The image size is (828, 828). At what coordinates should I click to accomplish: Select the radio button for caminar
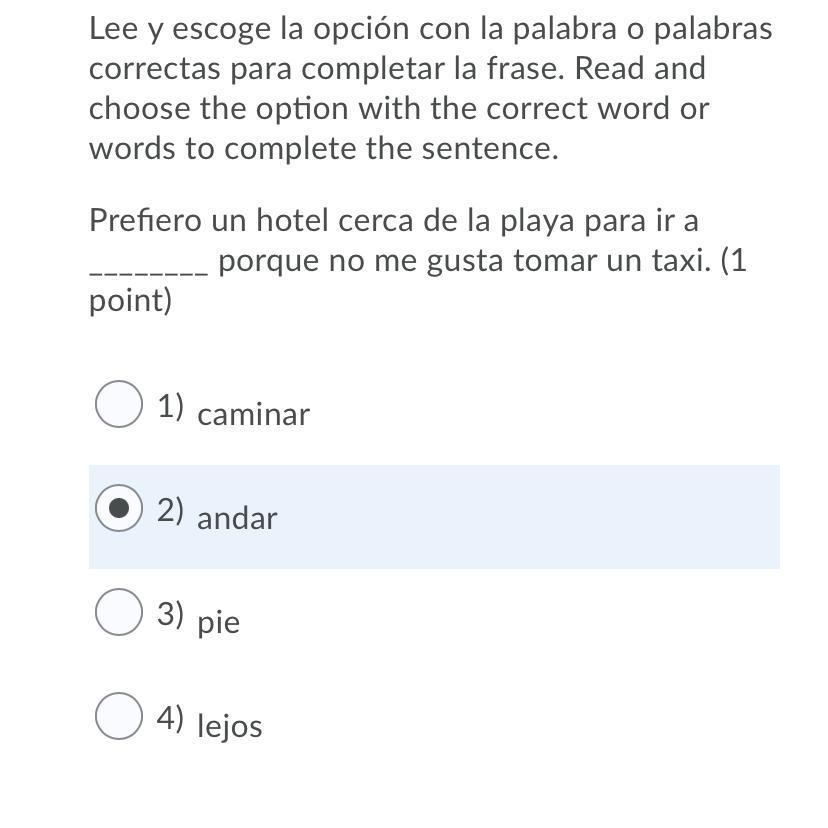click(x=119, y=404)
